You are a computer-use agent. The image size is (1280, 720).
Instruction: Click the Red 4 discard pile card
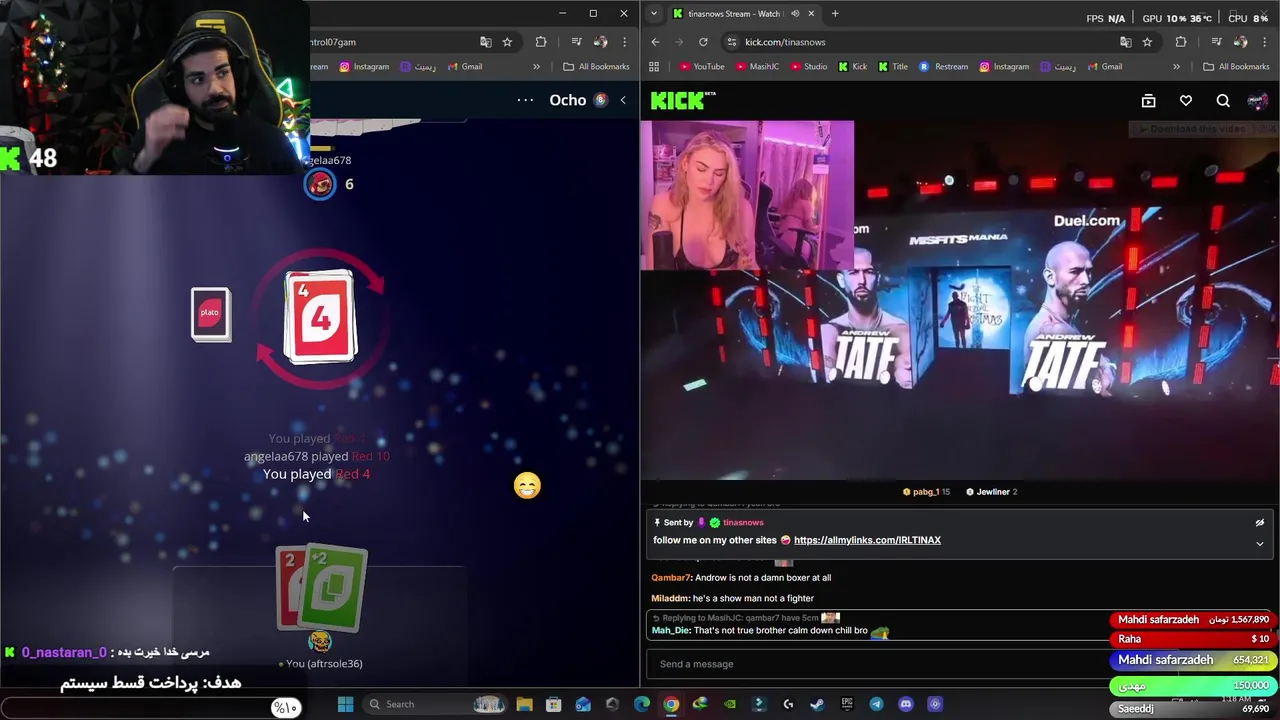click(320, 317)
